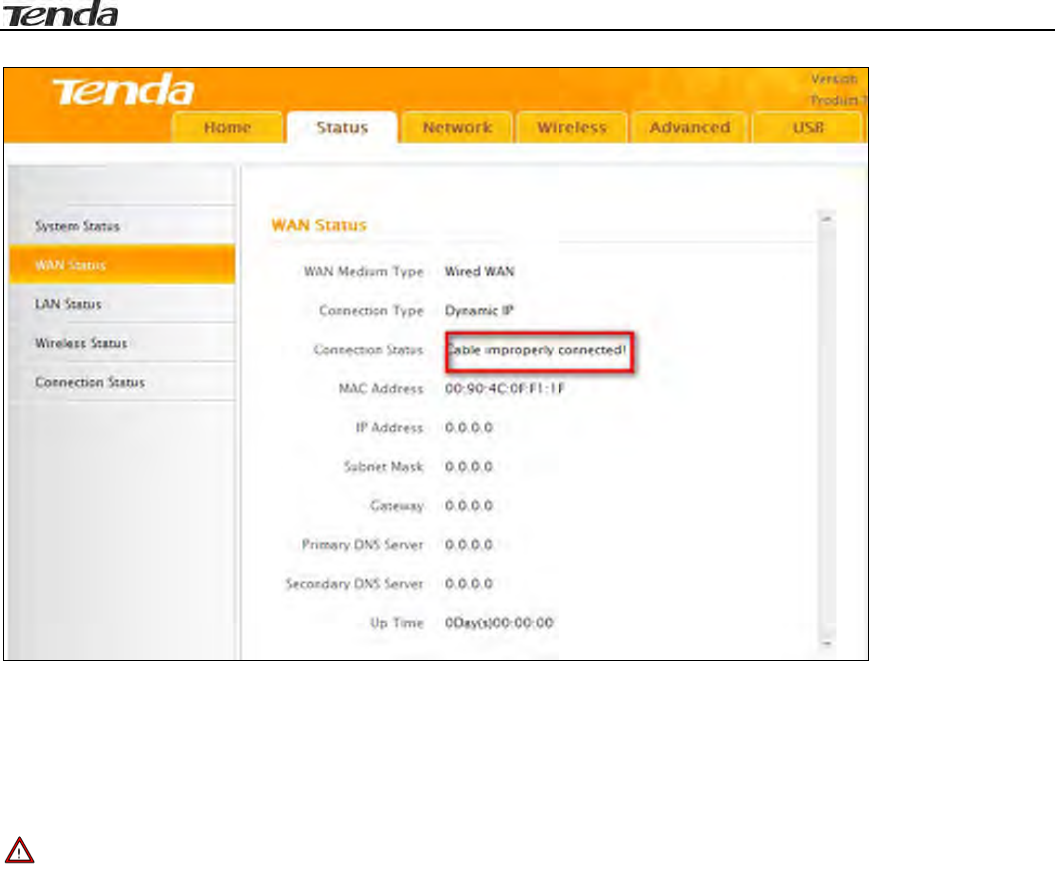
Task: Open Connection Status sidebar entry
Action: click(x=122, y=382)
